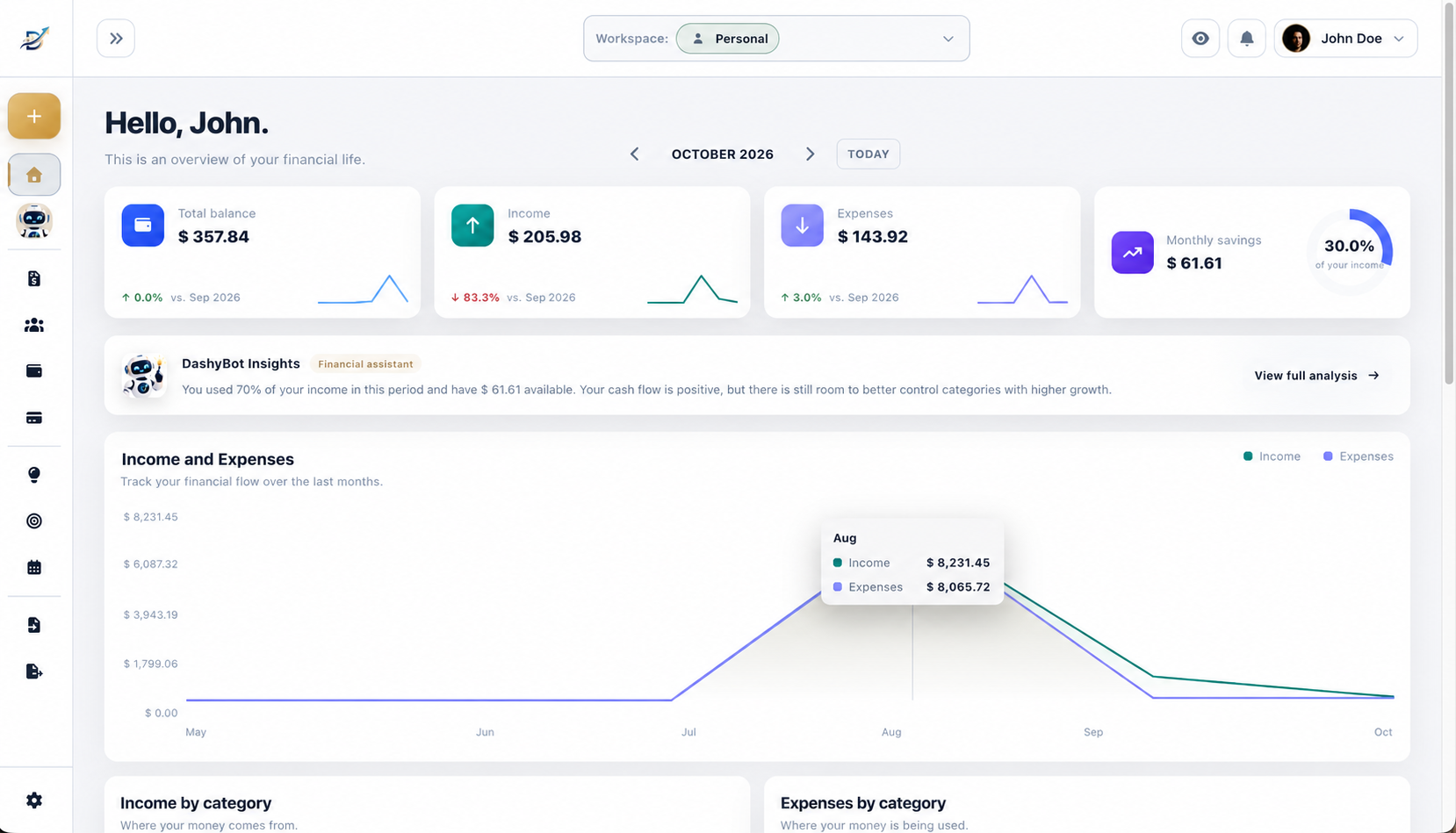The image size is (1456, 833).
Task: Go to the next month arrow
Action: (x=810, y=154)
